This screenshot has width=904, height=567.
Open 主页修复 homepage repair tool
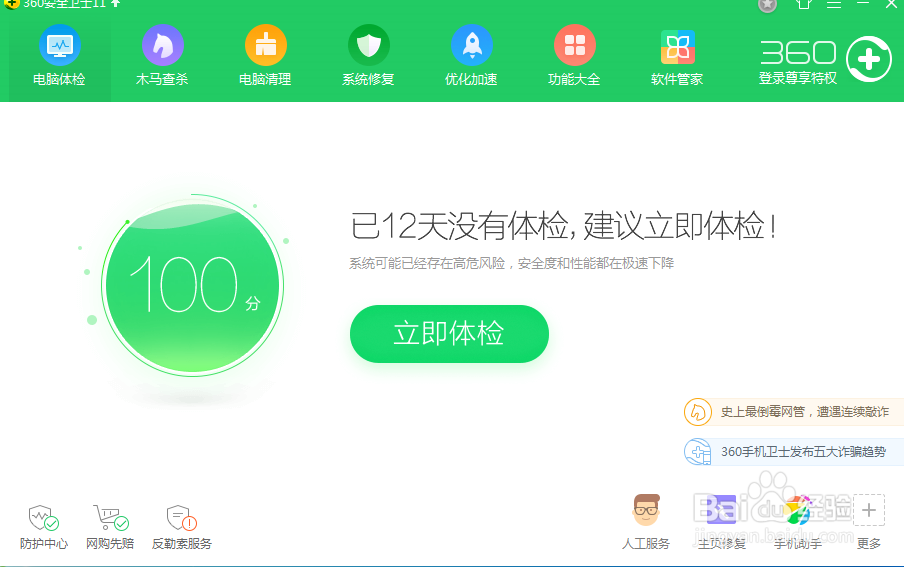[722, 522]
